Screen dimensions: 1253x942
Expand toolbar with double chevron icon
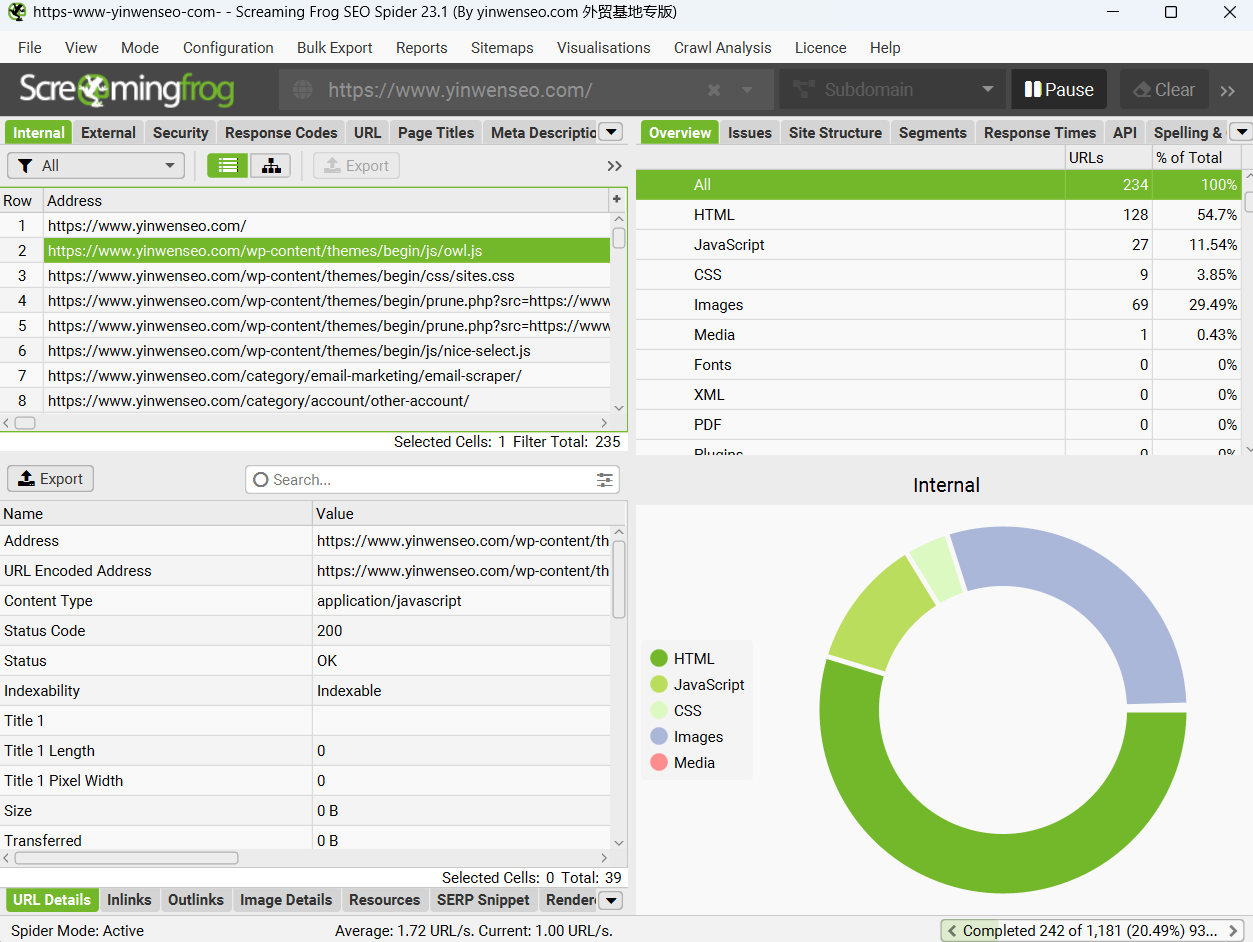(x=1228, y=90)
